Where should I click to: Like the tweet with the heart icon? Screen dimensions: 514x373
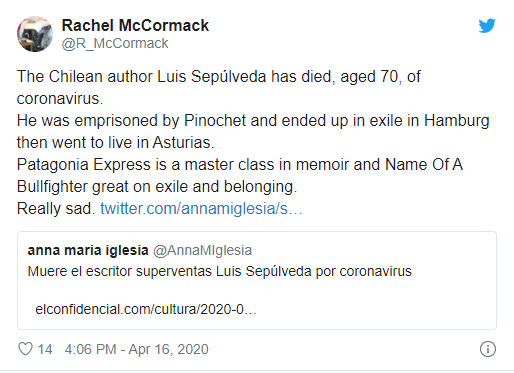(25, 349)
